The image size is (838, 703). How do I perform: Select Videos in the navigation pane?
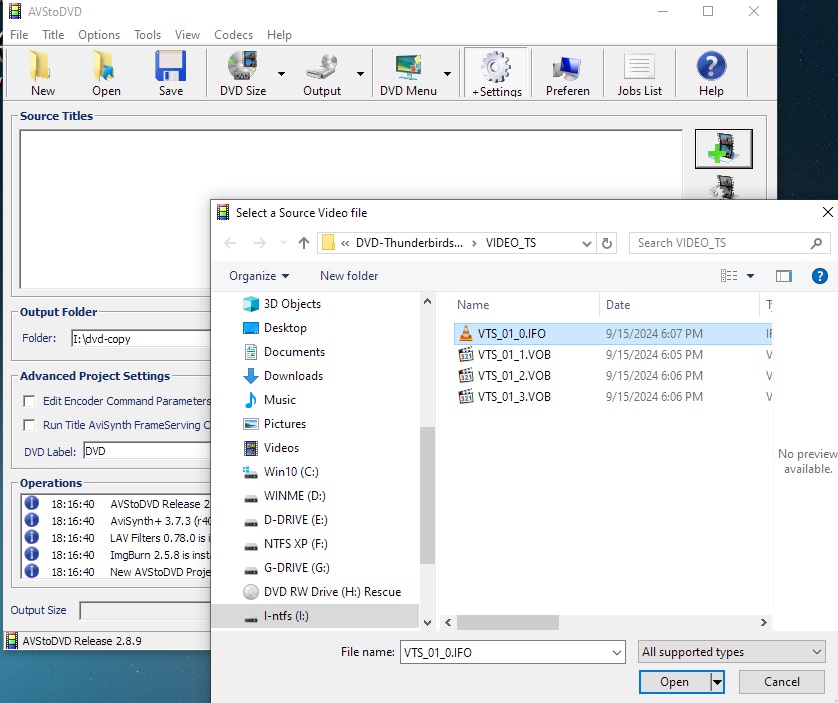(x=281, y=448)
